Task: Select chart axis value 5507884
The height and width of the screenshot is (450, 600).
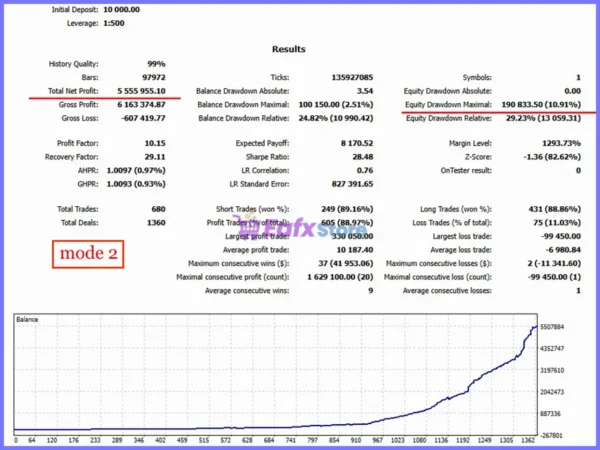Action: pos(552,327)
